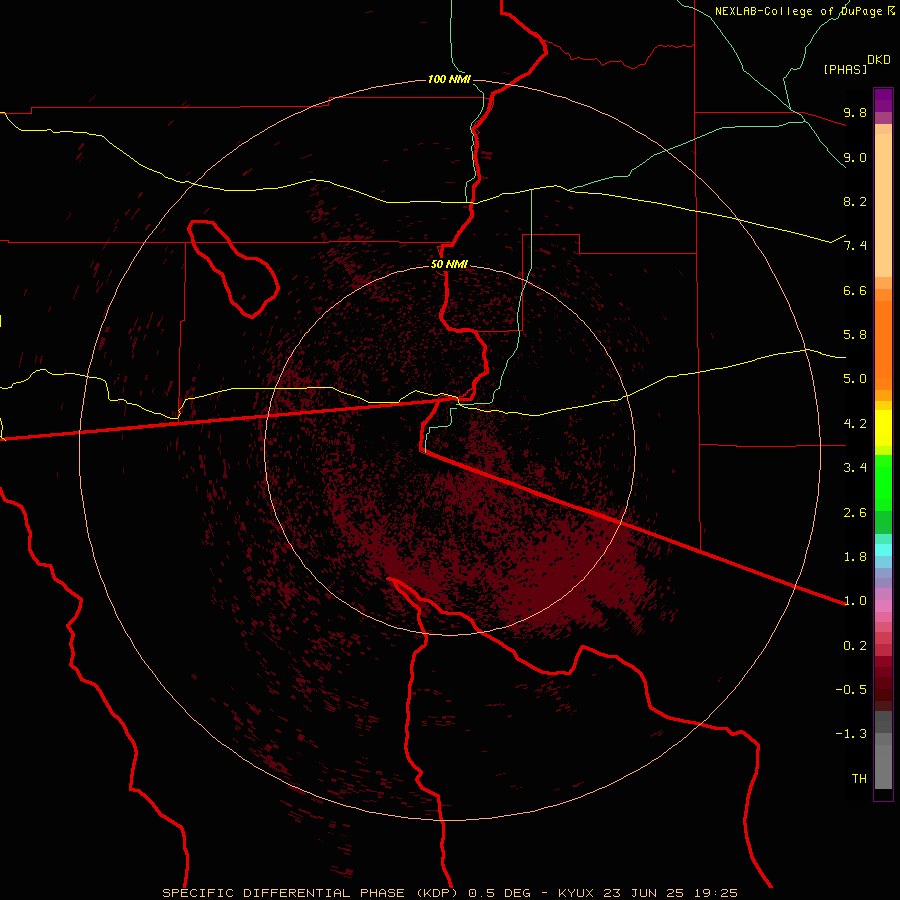Select the 7.4 value on the color scale
900x900 pixels.
click(855, 246)
